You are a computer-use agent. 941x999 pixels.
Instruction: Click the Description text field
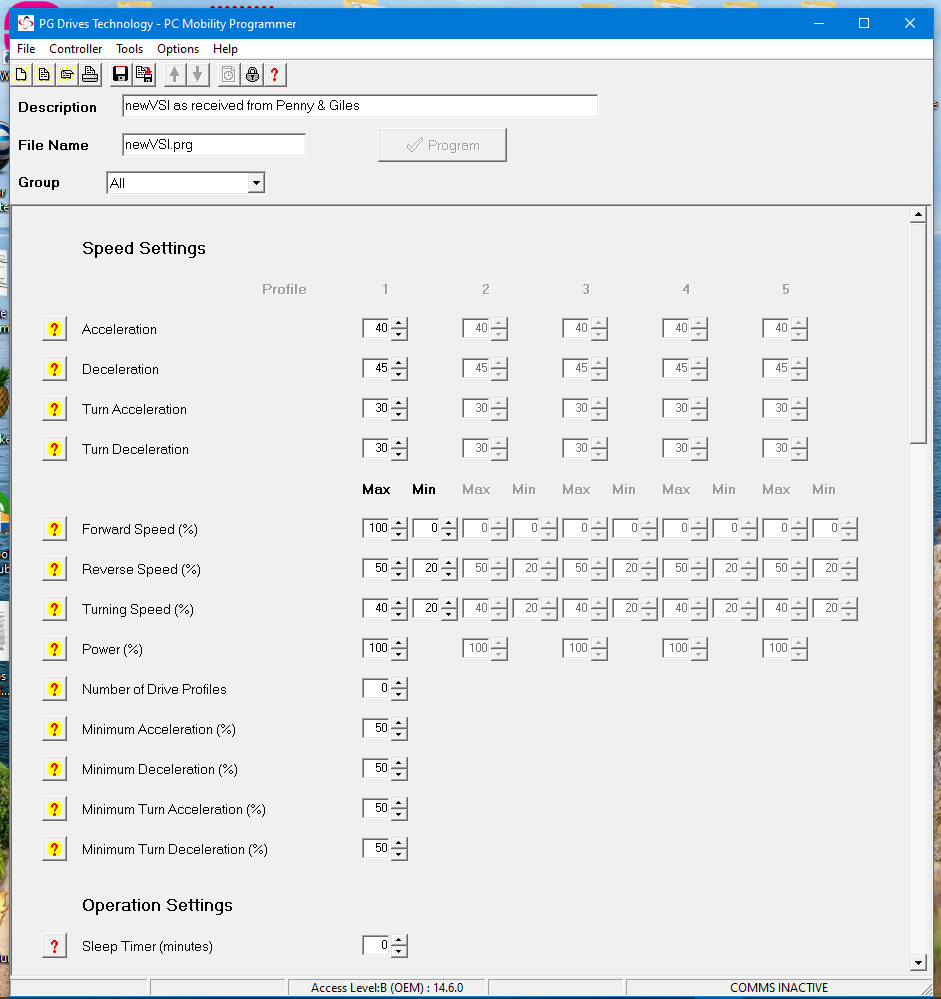359,106
